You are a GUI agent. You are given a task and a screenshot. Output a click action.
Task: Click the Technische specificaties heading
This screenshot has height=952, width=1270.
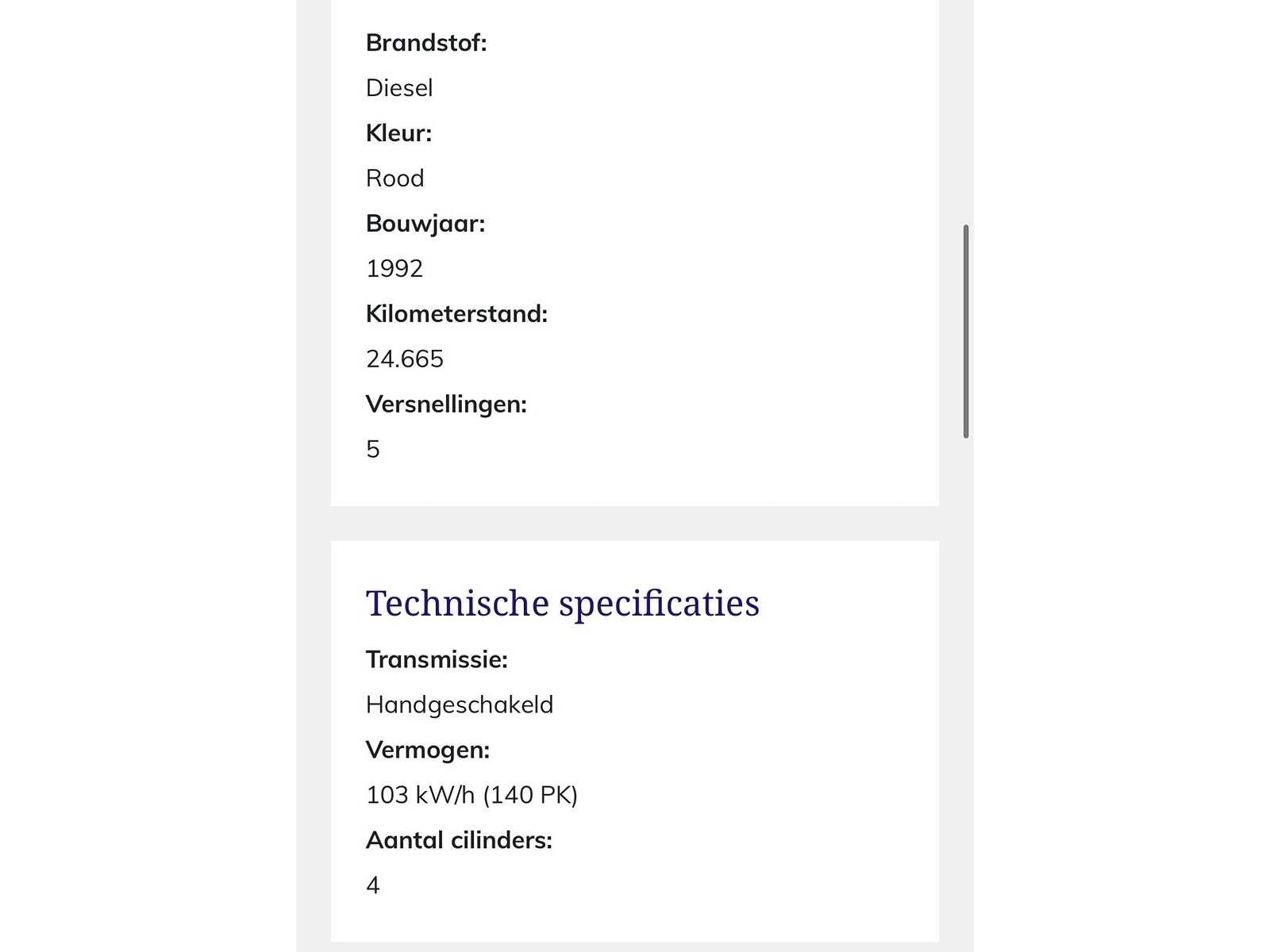pyautogui.click(x=562, y=603)
